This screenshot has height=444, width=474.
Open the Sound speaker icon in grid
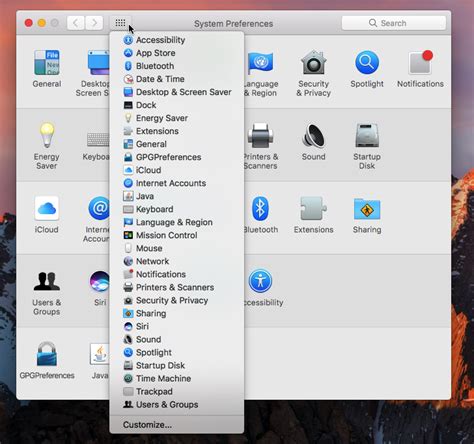pyautogui.click(x=313, y=136)
